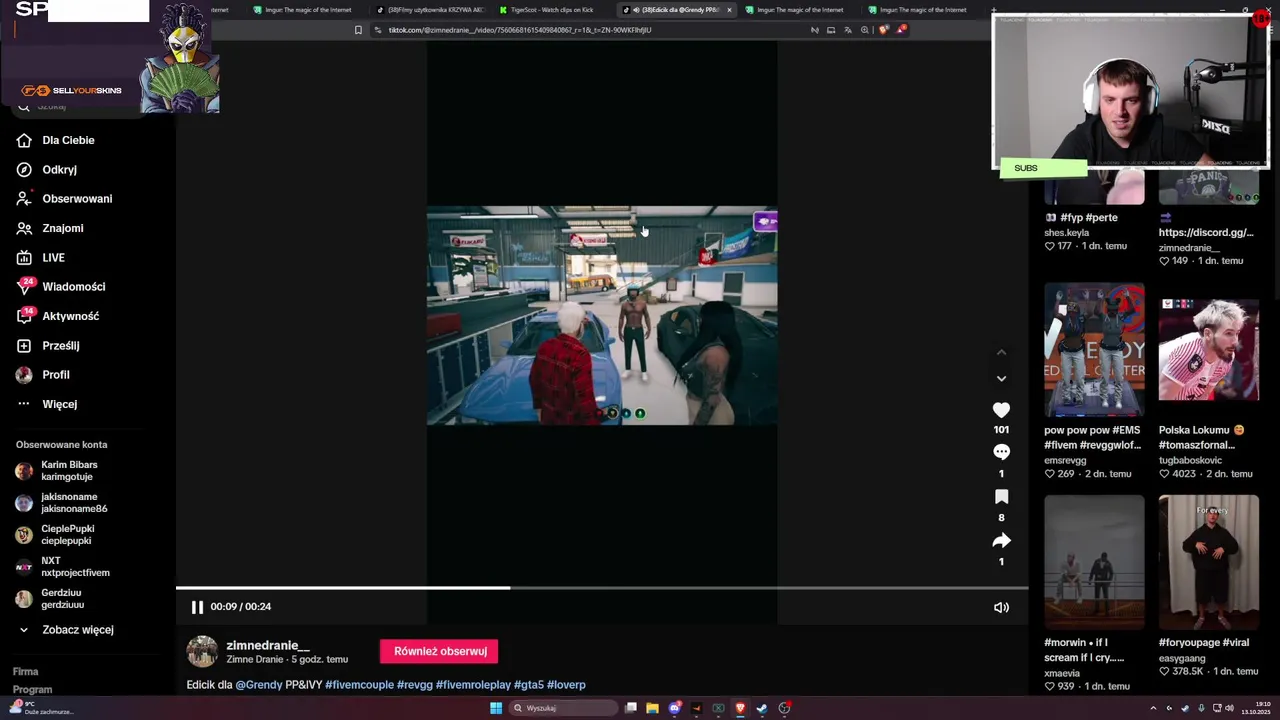Open NXT nxtprojectfivem account
Viewport: 1280px width, 720px height.
(x=62, y=567)
